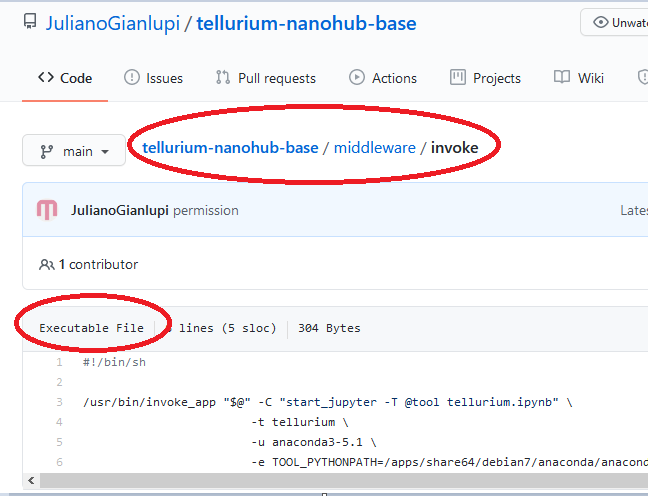Select line number 3 in code view
This screenshot has width=648, height=496.
60,402
